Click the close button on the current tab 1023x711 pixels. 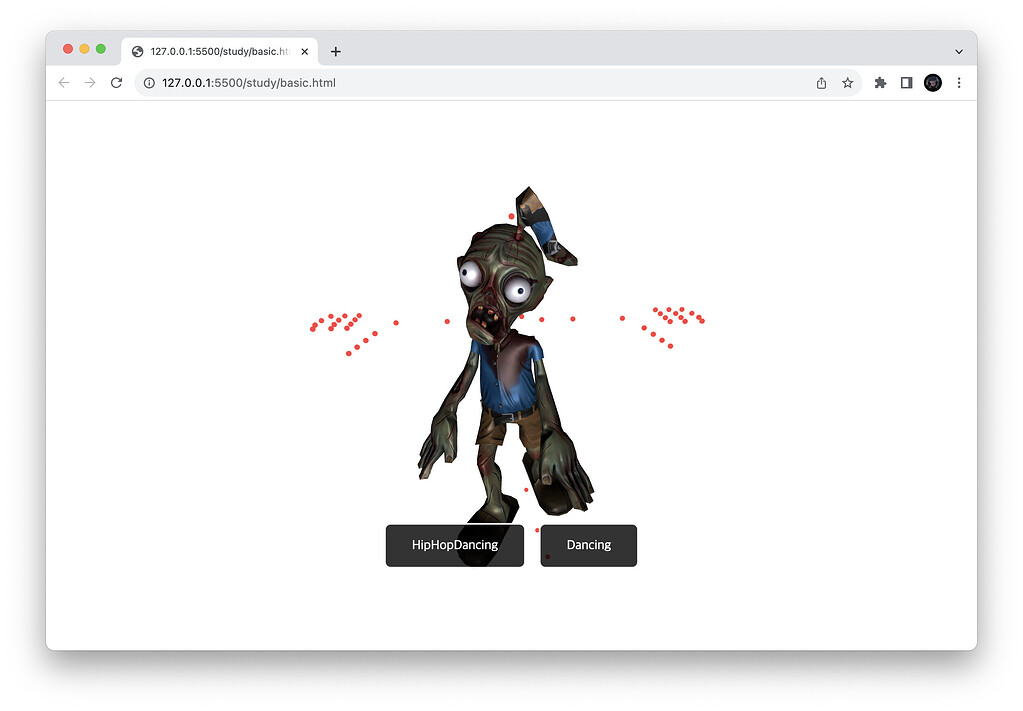pyautogui.click(x=305, y=51)
